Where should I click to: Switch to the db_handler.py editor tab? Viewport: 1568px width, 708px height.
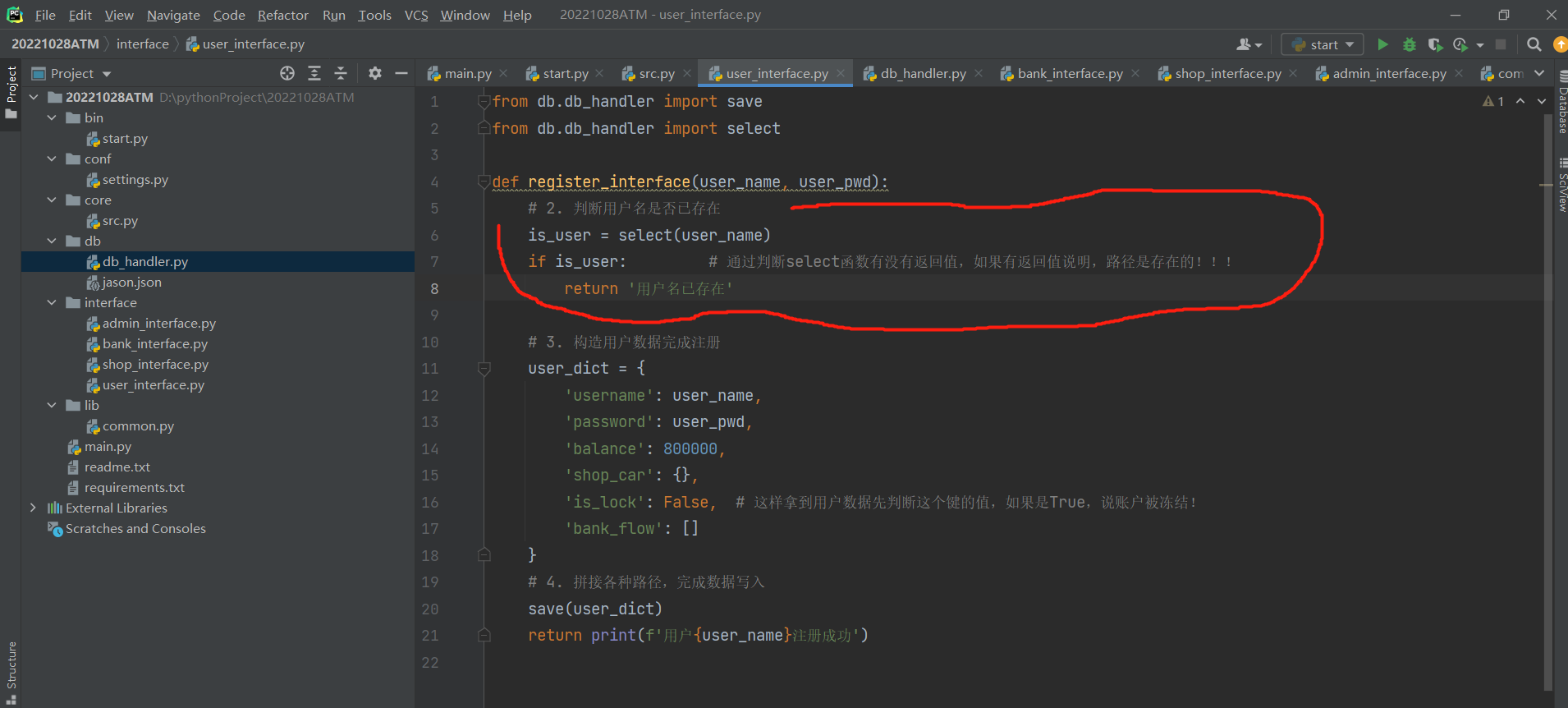(x=924, y=73)
